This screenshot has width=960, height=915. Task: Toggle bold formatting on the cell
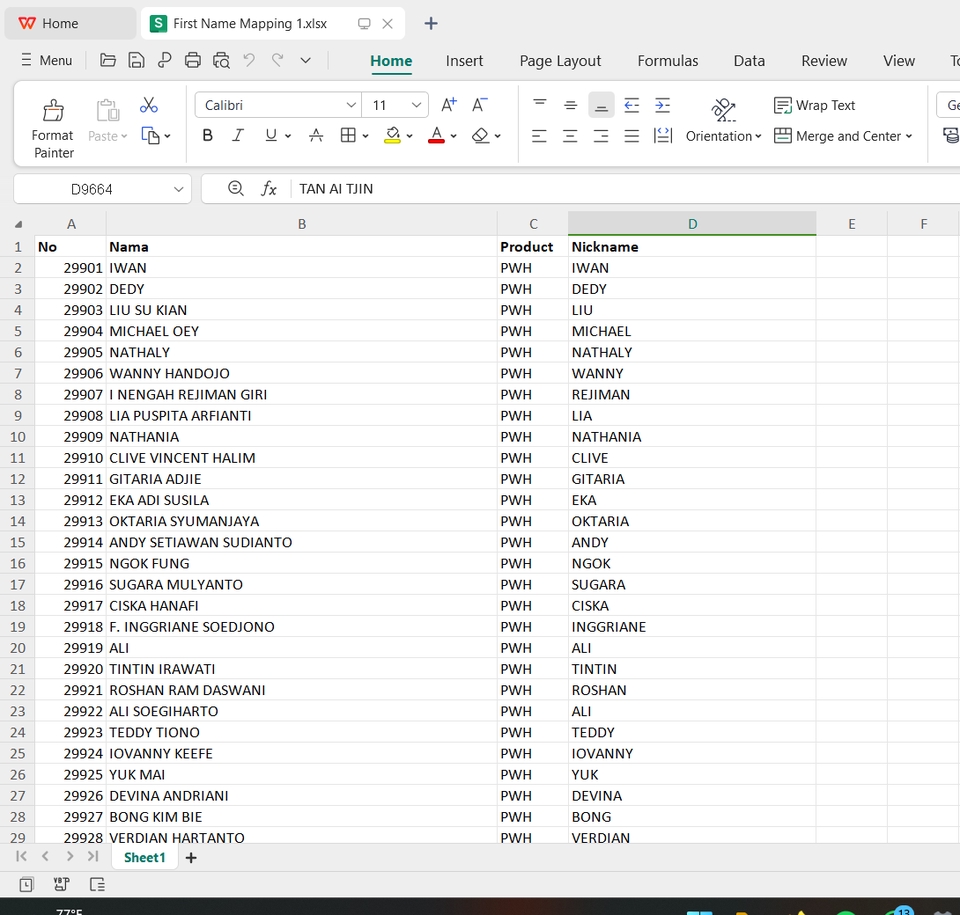point(207,135)
